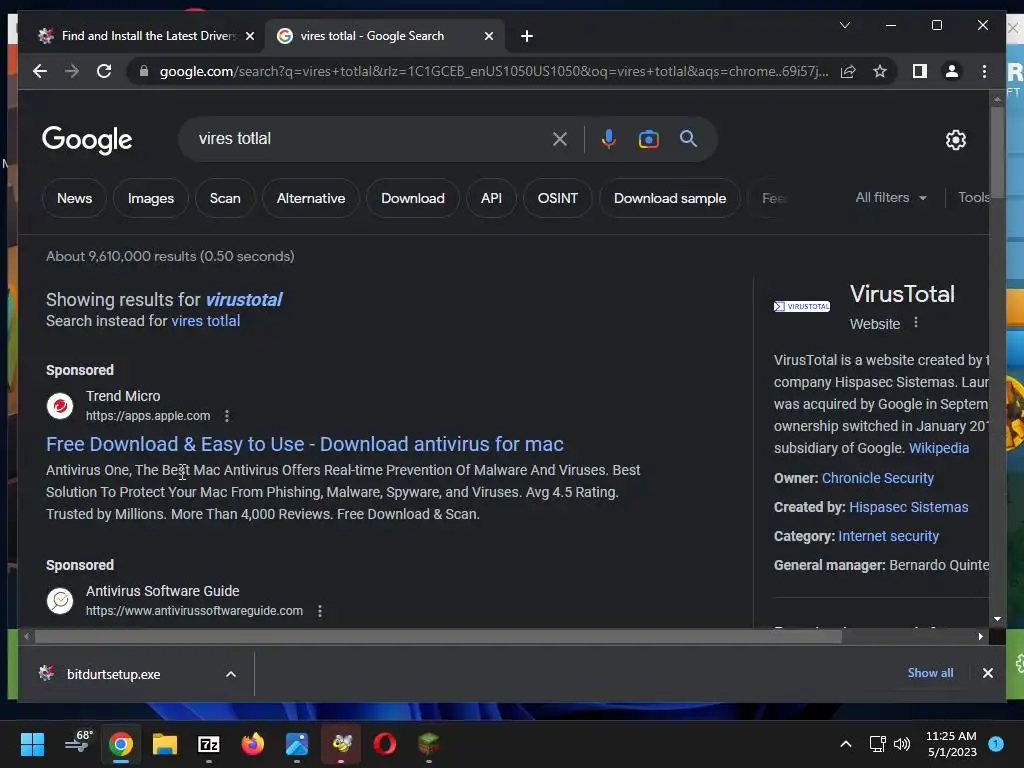Screen dimensions: 1024x768
Task: Select the Download filter chip
Action: coord(413,198)
